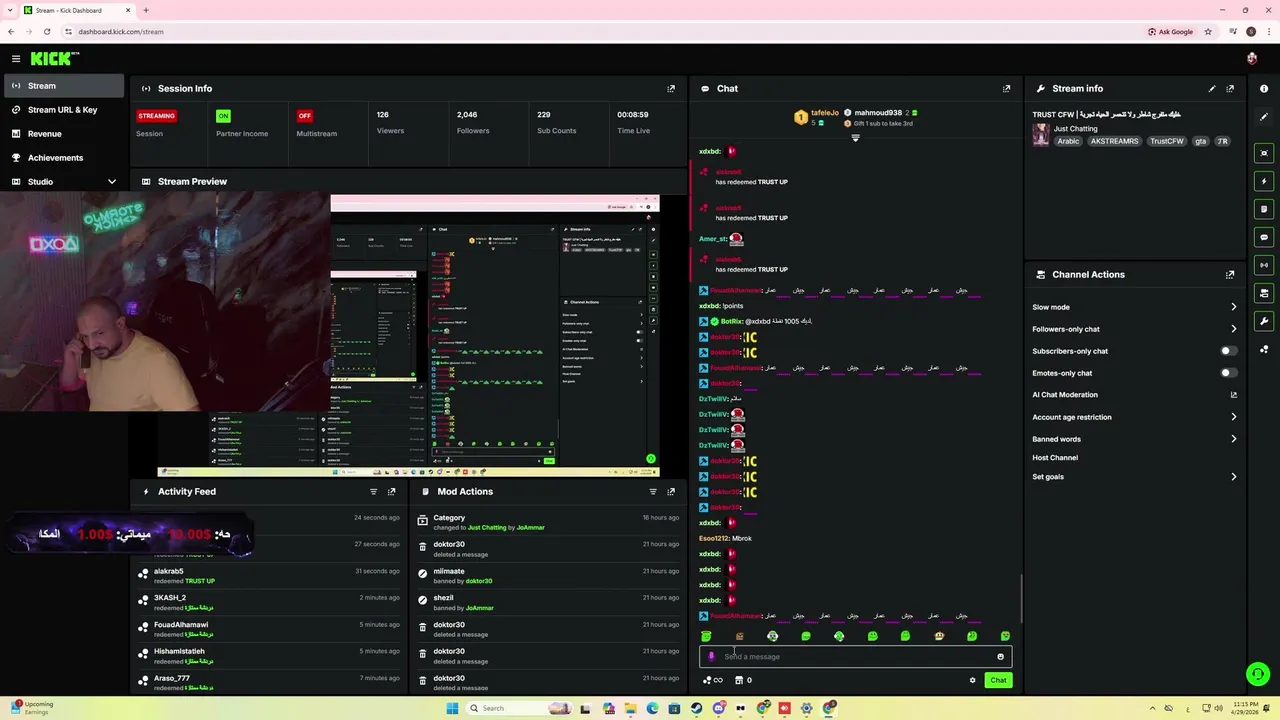The width and height of the screenshot is (1280, 720).
Task: Select Stream in the left sidebar
Action: coord(62,86)
